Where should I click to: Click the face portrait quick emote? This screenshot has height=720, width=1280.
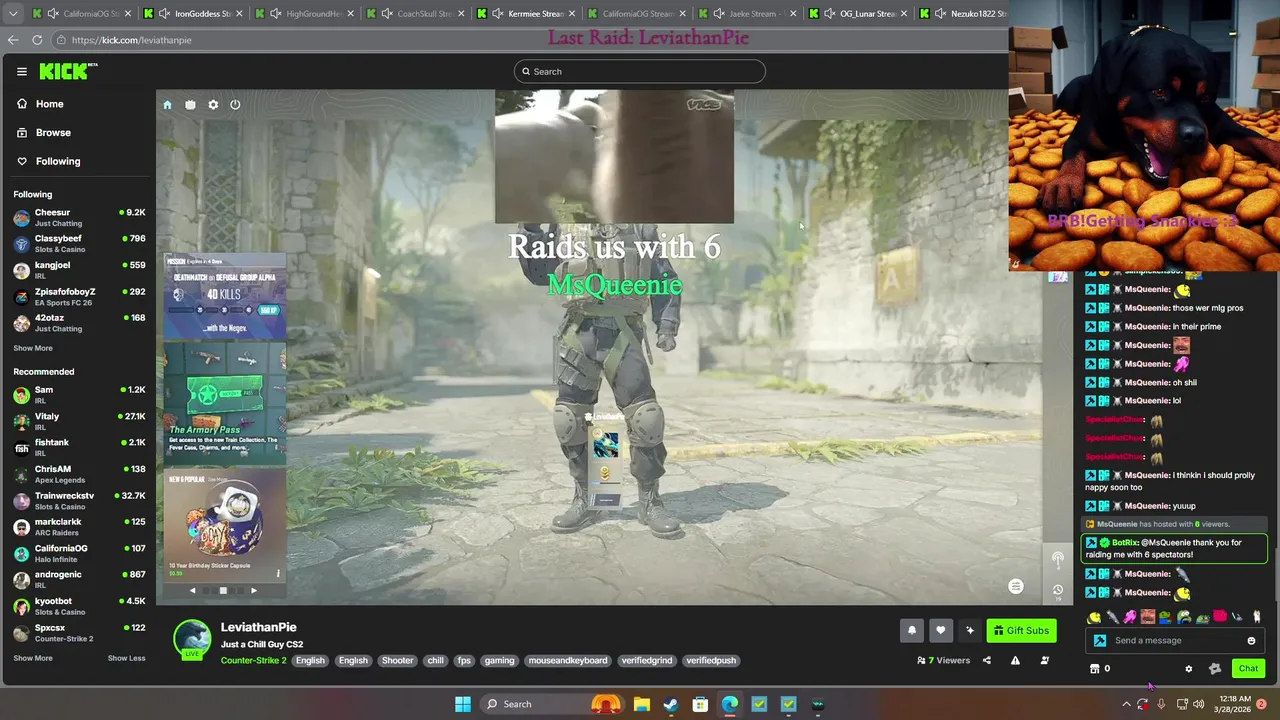1148,617
